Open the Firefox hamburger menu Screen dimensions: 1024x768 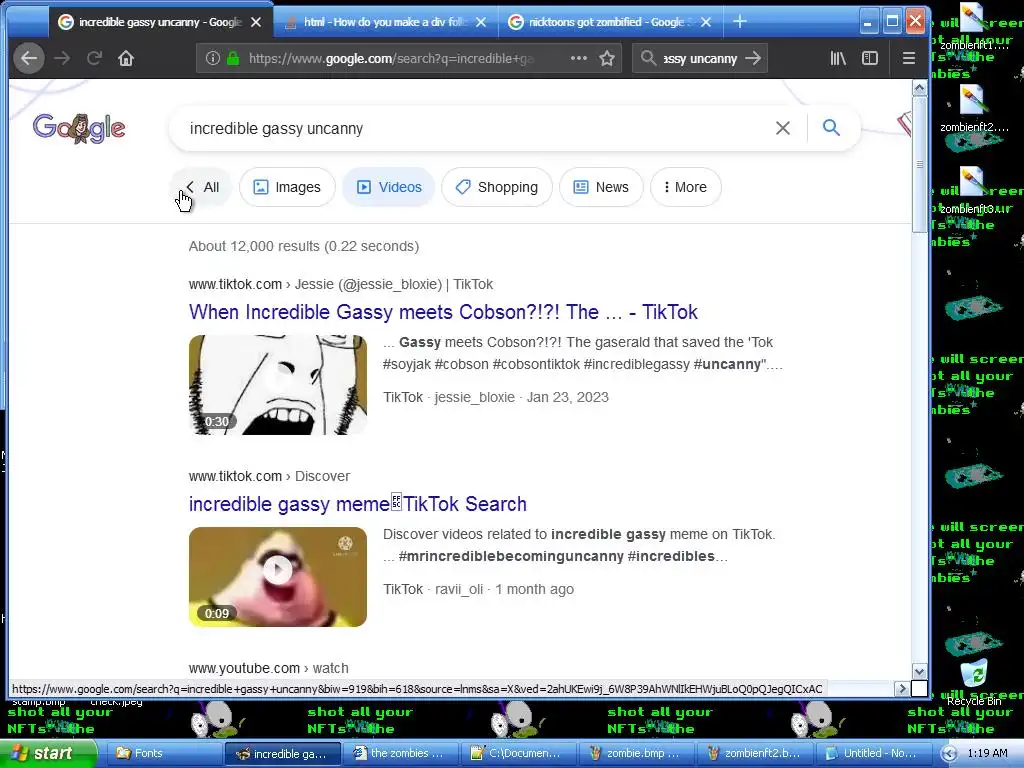pyautogui.click(x=908, y=58)
